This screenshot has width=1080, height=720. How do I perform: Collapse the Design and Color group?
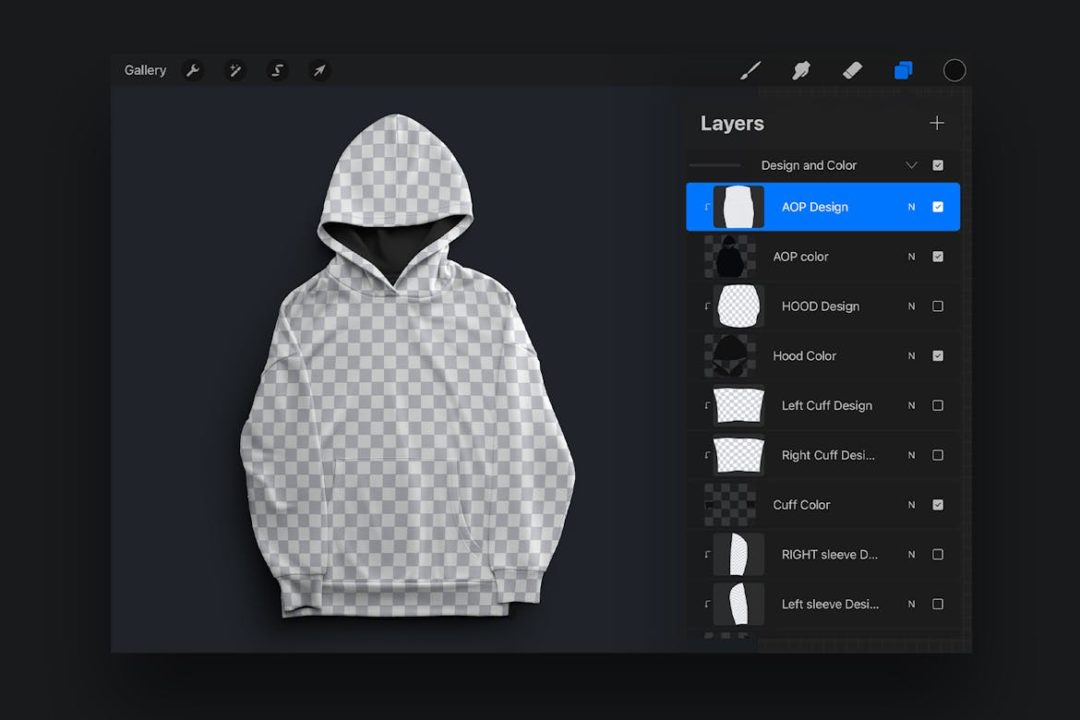pos(911,166)
